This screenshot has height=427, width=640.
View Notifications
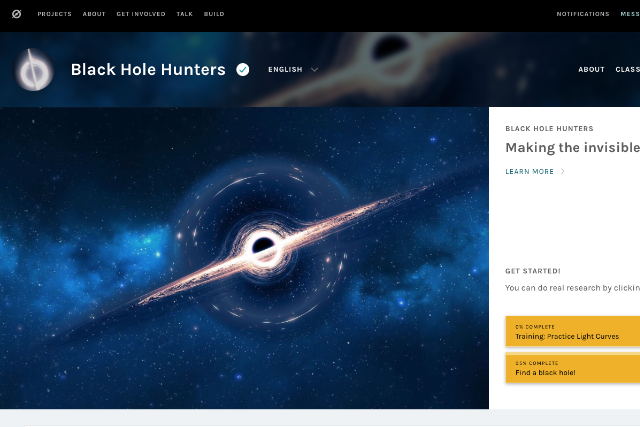point(584,14)
